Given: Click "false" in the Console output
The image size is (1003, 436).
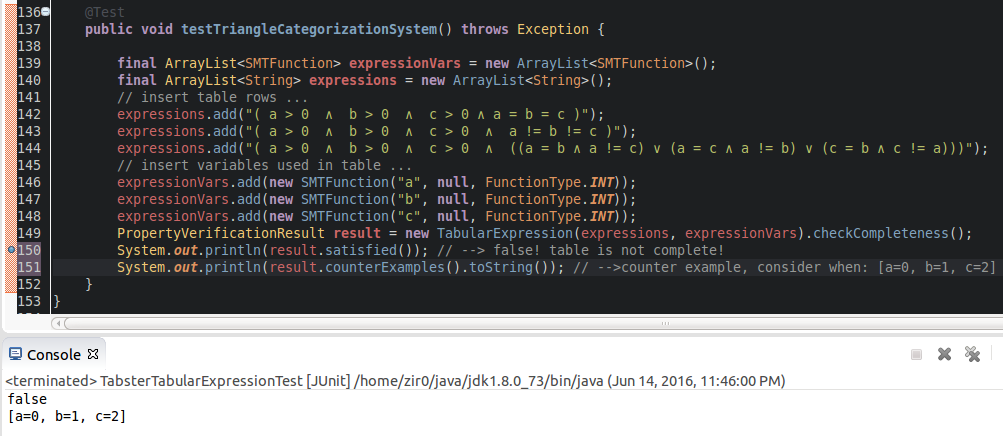Looking at the screenshot, I should coord(27,400).
